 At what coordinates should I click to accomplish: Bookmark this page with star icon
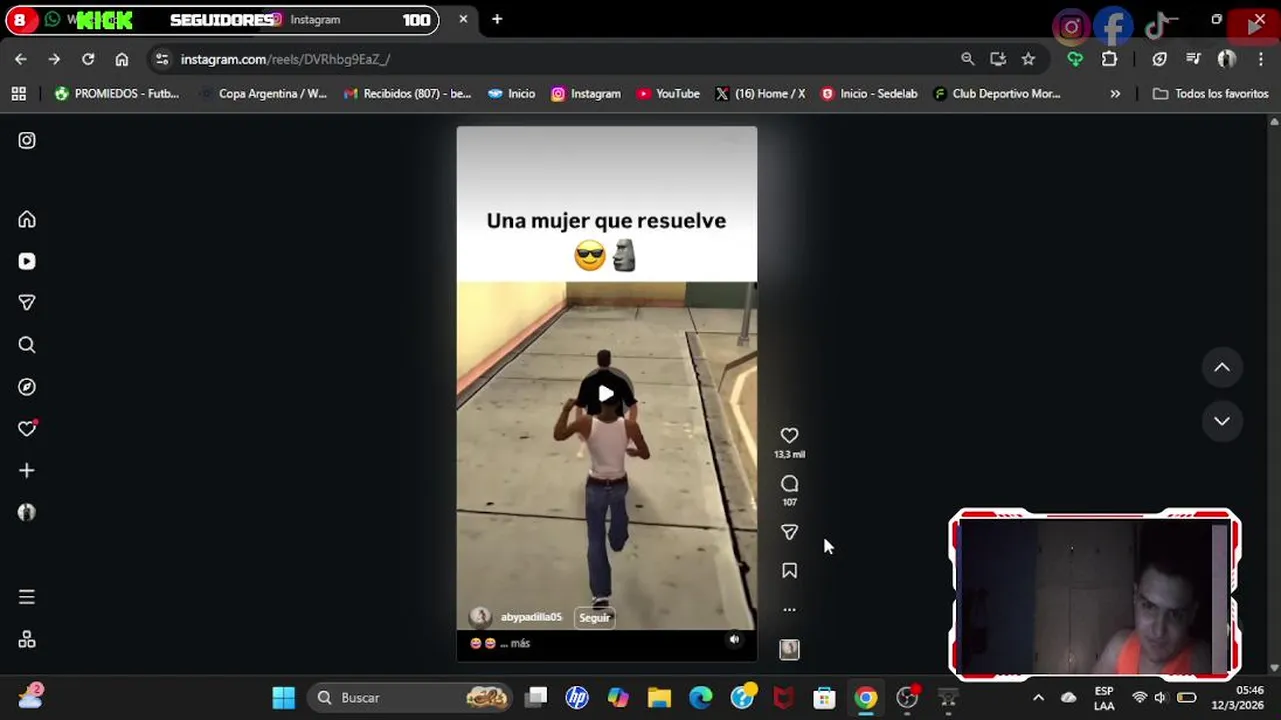(x=1028, y=59)
